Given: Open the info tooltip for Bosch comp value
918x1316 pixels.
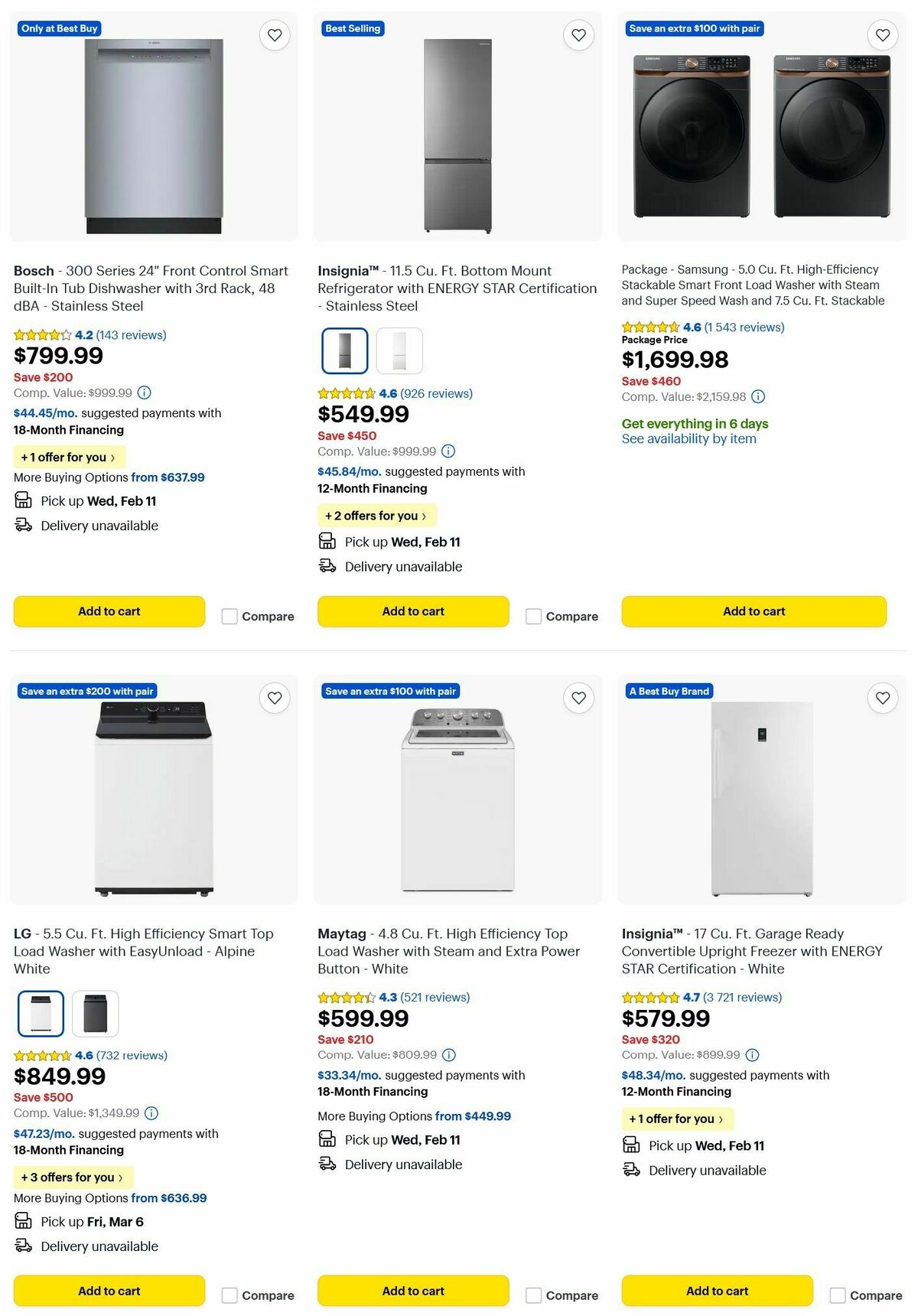Looking at the screenshot, I should (x=143, y=393).
